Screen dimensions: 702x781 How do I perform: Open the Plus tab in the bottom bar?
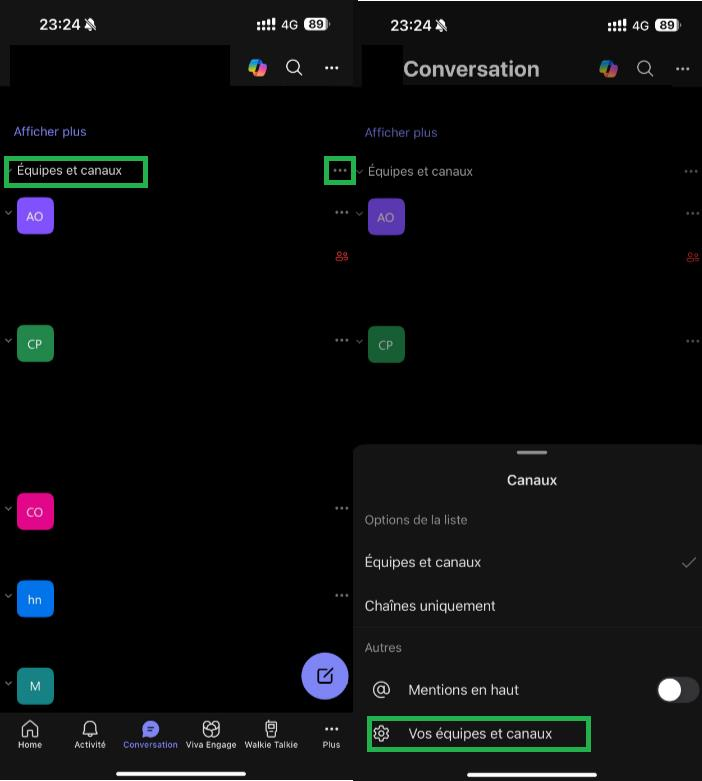(331, 734)
